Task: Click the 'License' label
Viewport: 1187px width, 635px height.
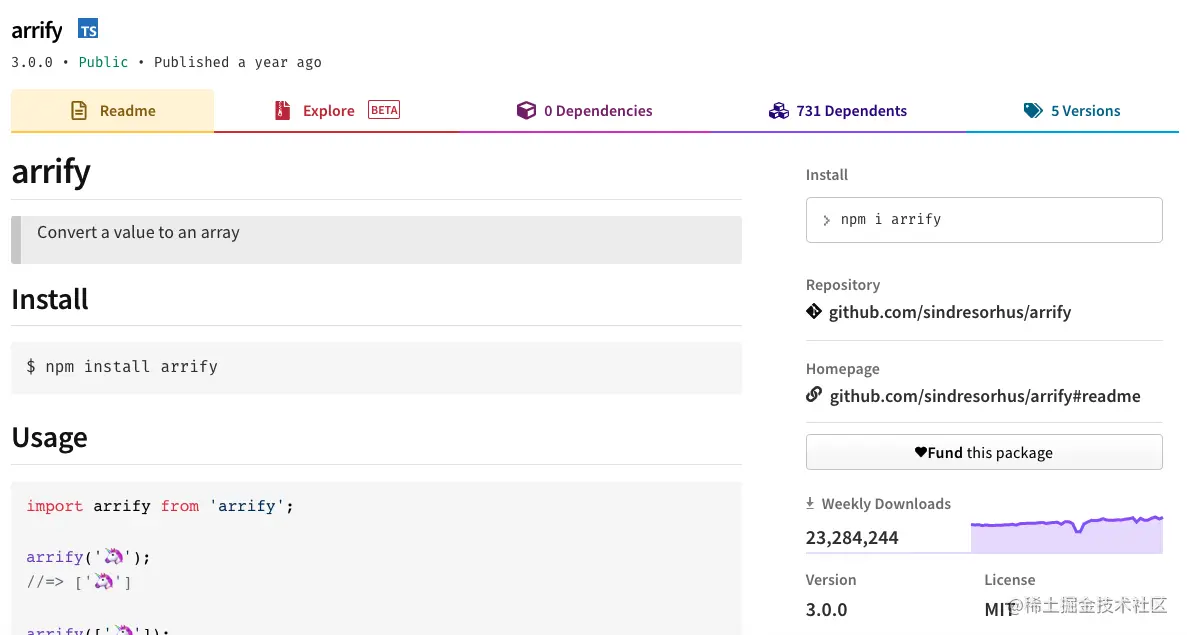Action: tap(1009, 580)
